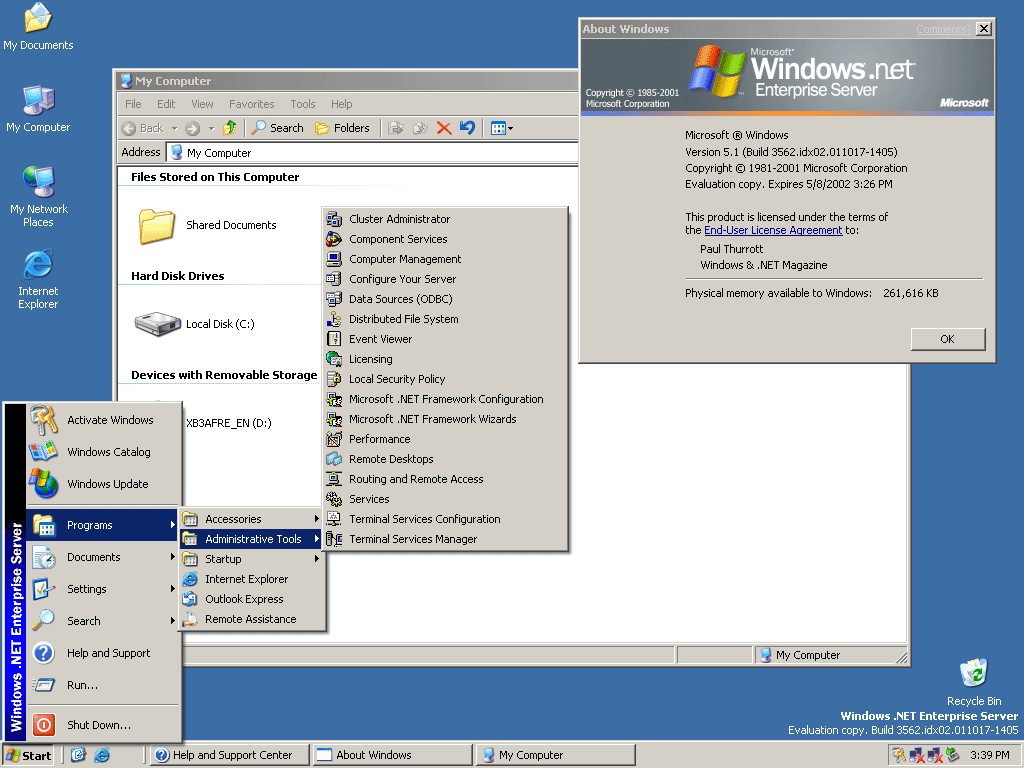Open the Licensing tool
The width and height of the screenshot is (1024, 768).
pyautogui.click(x=445, y=359)
